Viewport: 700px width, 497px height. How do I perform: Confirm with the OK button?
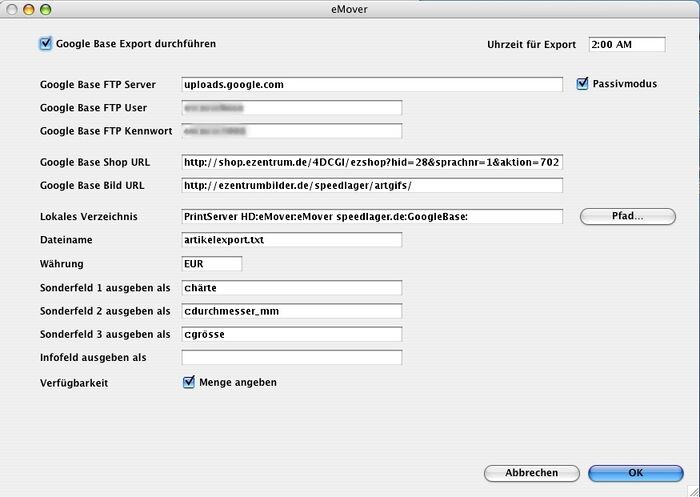coord(635,473)
